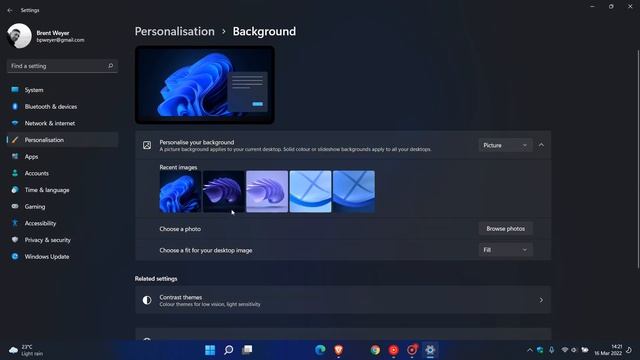Select the Personalisation sidebar item

tap(62, 140)
